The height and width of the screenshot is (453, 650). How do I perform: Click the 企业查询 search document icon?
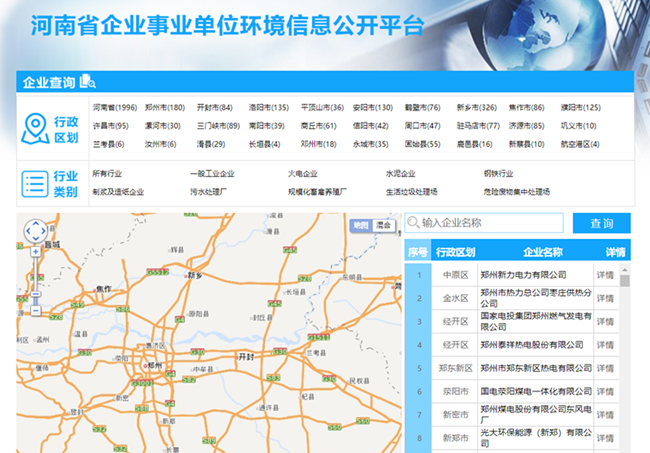click(x=87, y=82)
